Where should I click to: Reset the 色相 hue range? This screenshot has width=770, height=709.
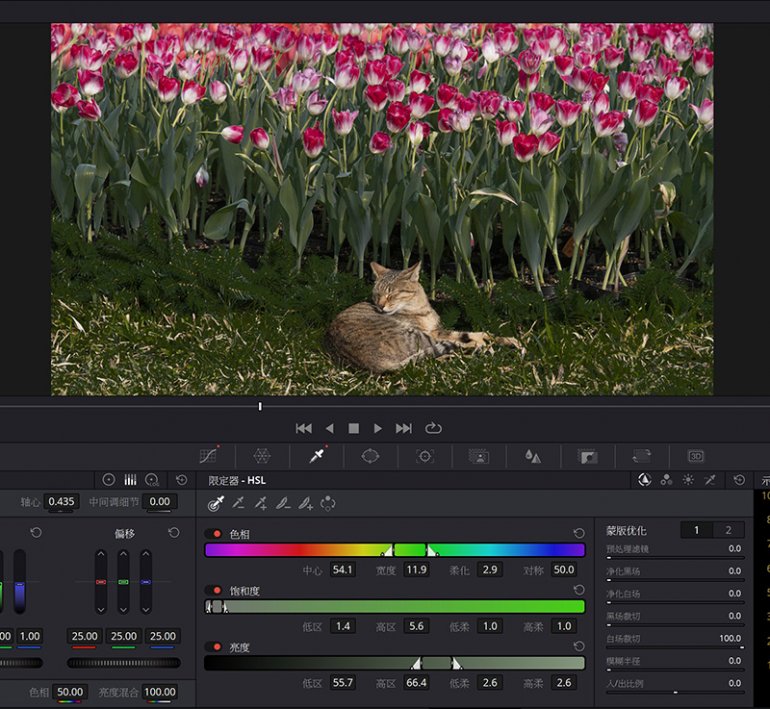(578, 534)
